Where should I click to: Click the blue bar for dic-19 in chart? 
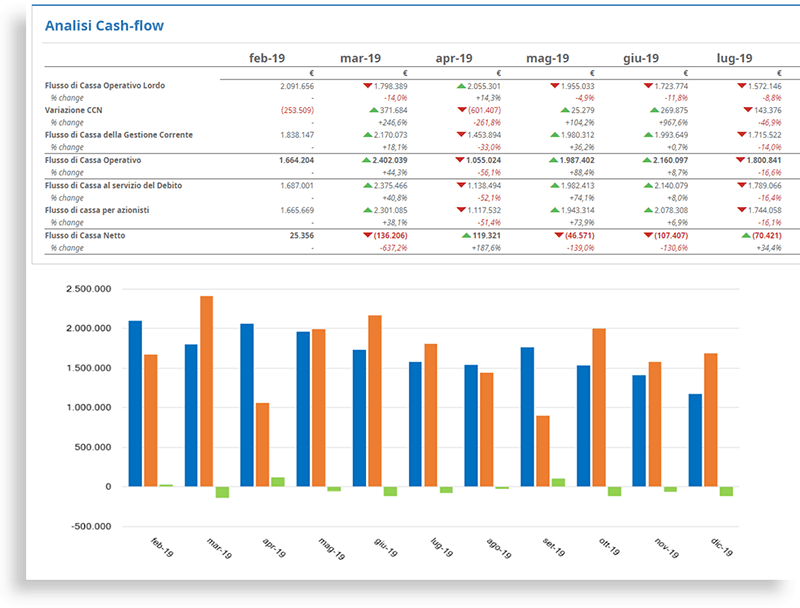pyautogui.click(x=695, y=440)
